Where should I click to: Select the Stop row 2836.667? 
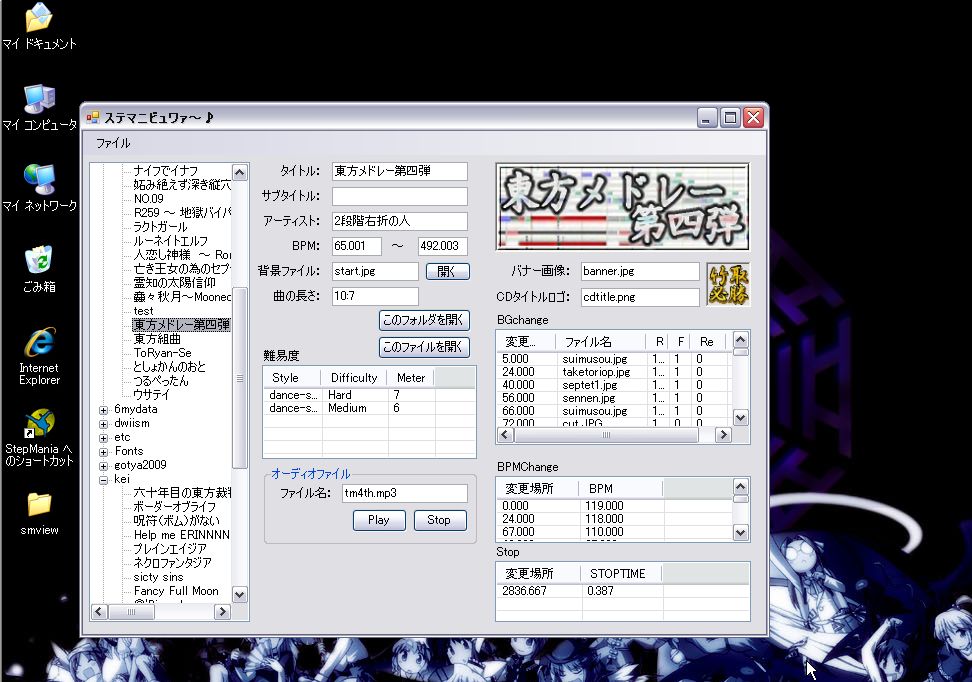click(622, 591)
